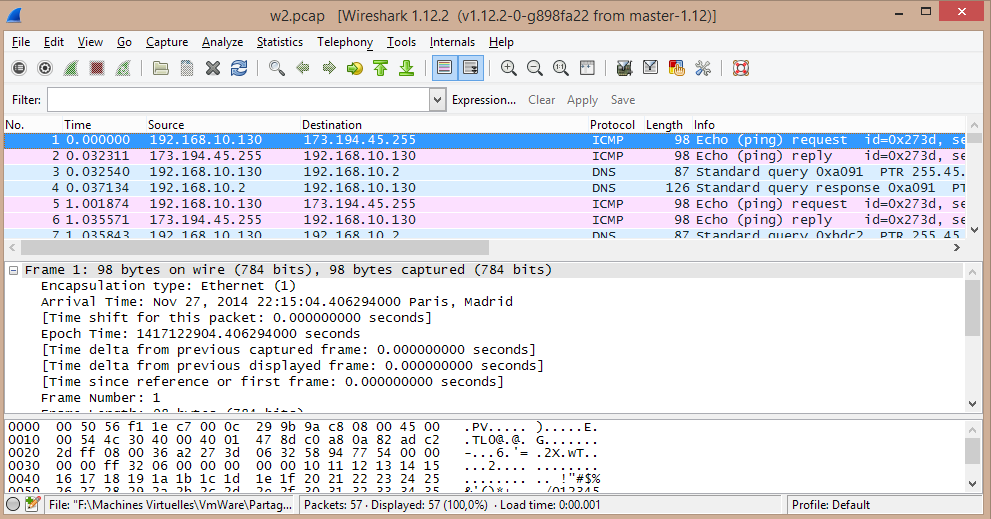Open Edit Coloring Rules icon
The height and width of the screenshot is (519, 991).
[676, 68]
